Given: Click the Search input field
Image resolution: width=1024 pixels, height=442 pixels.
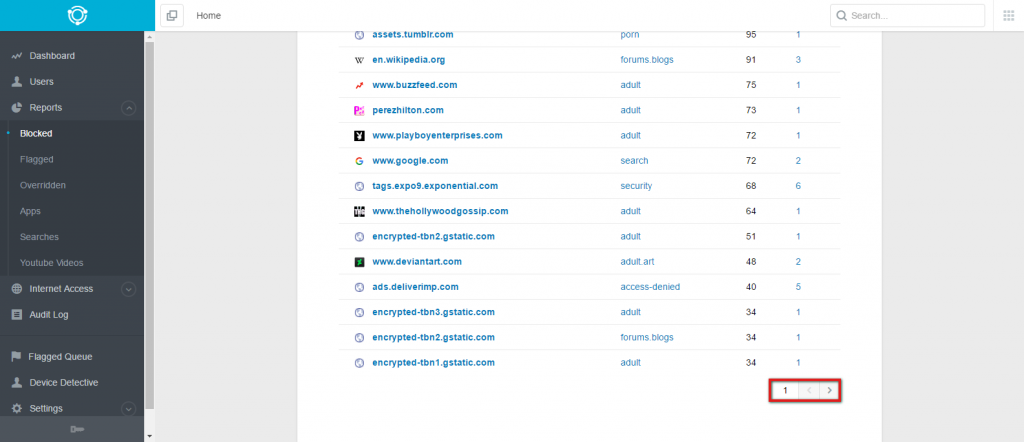Looking at the screenshot, I should pos(907,16).
